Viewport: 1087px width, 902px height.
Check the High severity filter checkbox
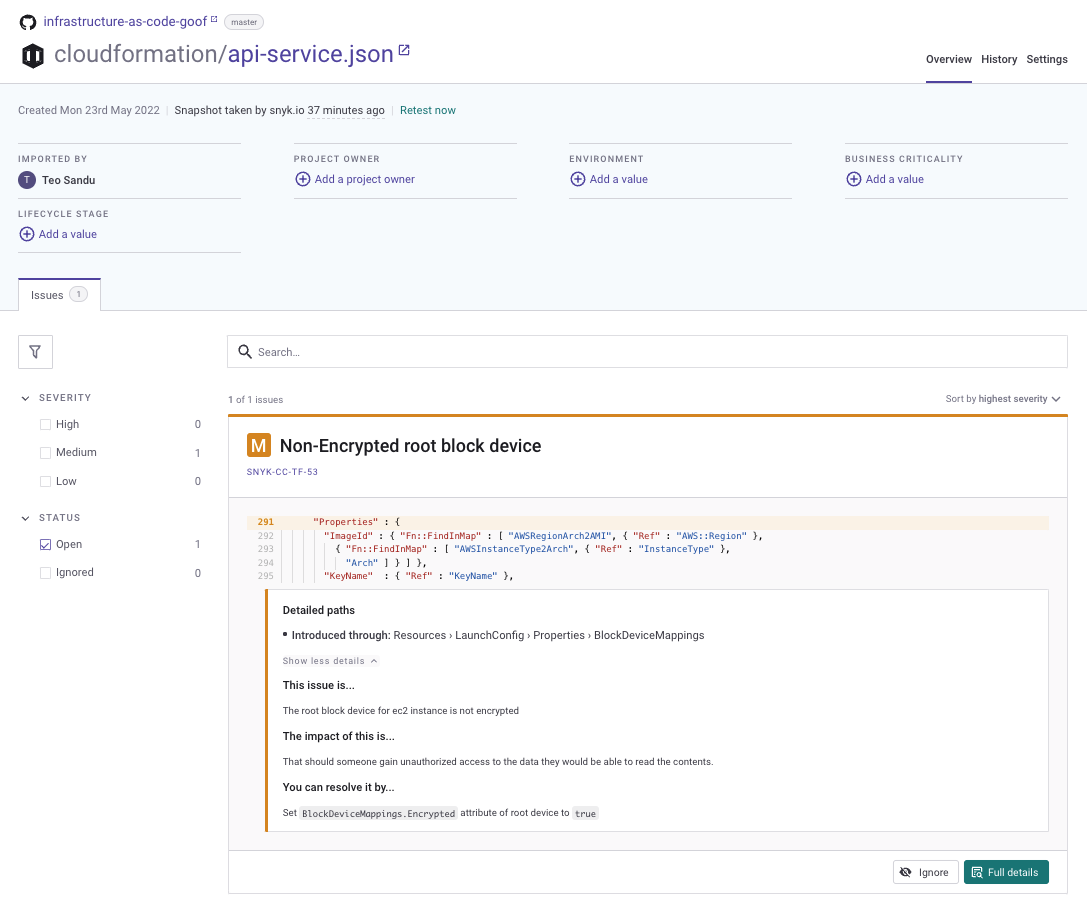pyautogui.click(x=45, y=424)
